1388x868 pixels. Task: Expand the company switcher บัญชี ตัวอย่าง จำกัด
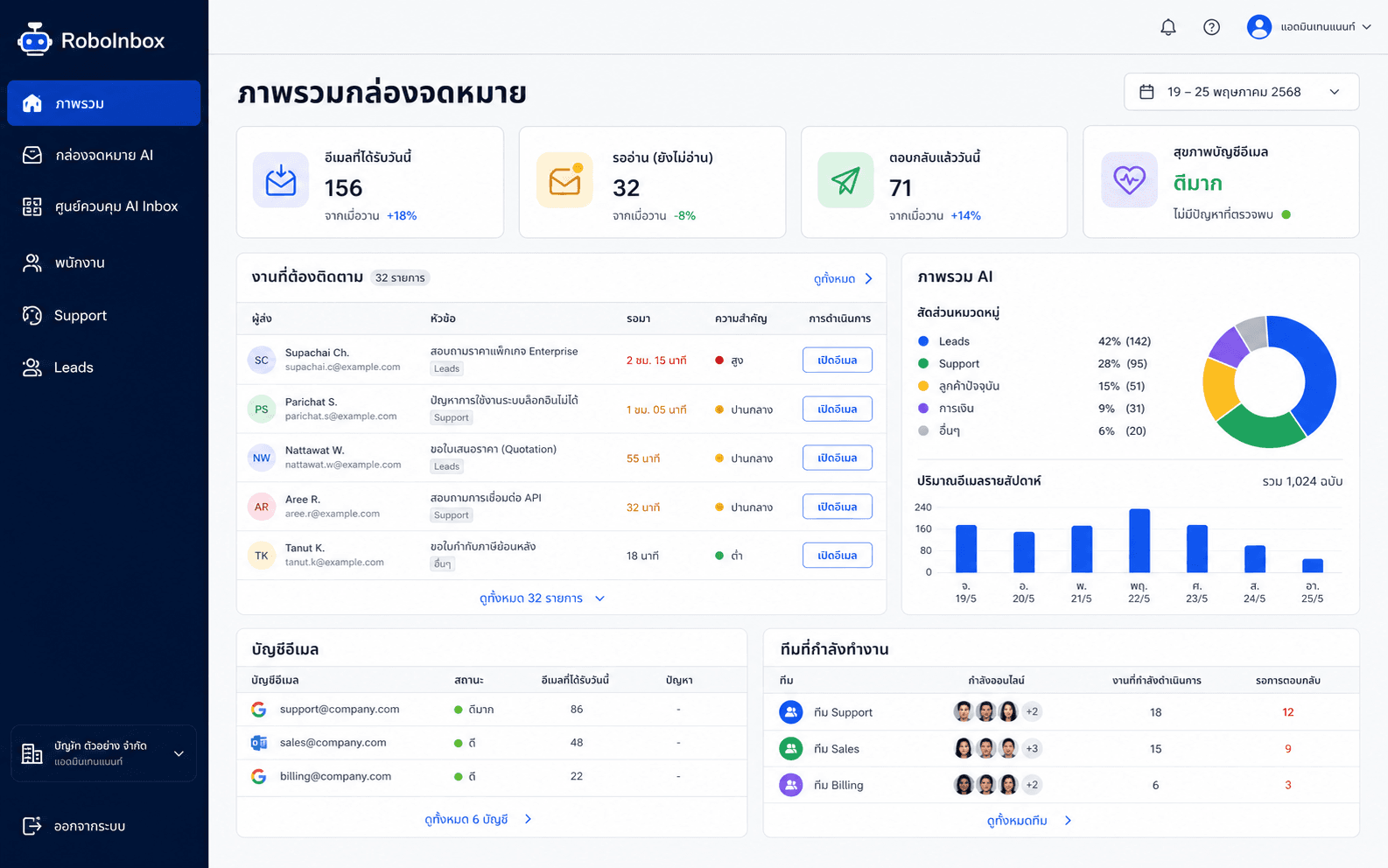103,753
